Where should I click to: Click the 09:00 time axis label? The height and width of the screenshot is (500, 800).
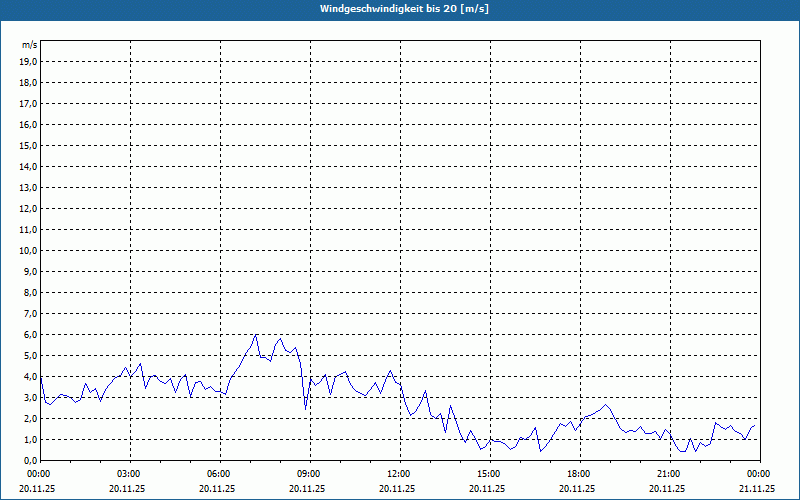pyautogui.click(x=309, y=474)
